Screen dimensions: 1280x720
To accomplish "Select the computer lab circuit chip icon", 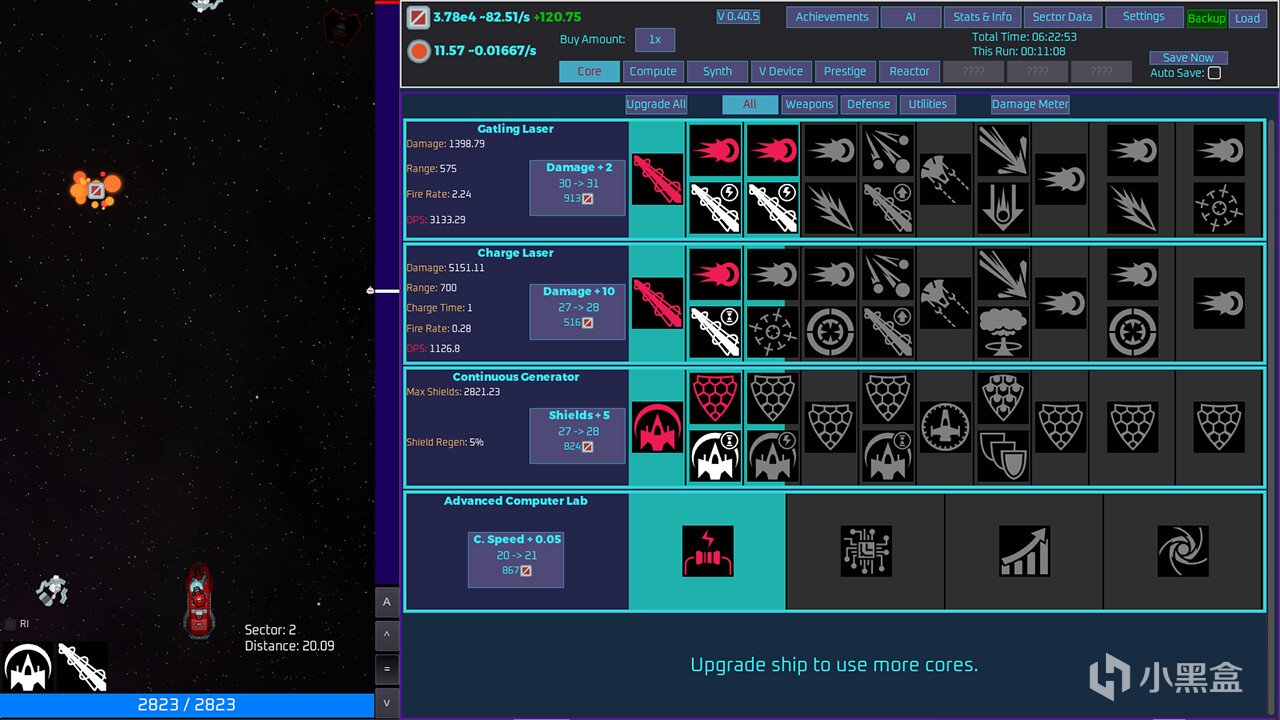I will click(x=866, y=551).
